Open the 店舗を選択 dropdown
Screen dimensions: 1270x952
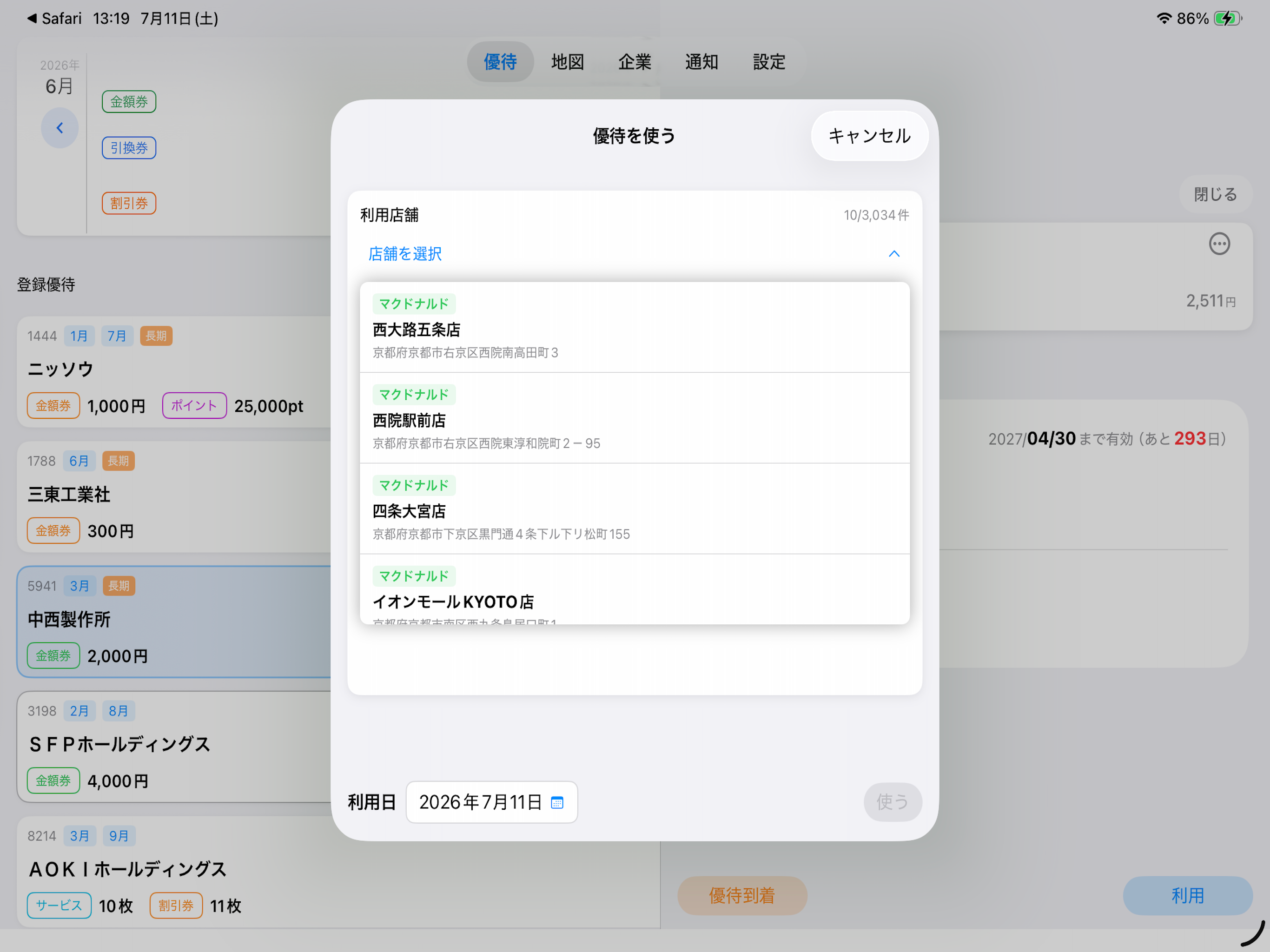pyautogui.click(x=635, y=254)
